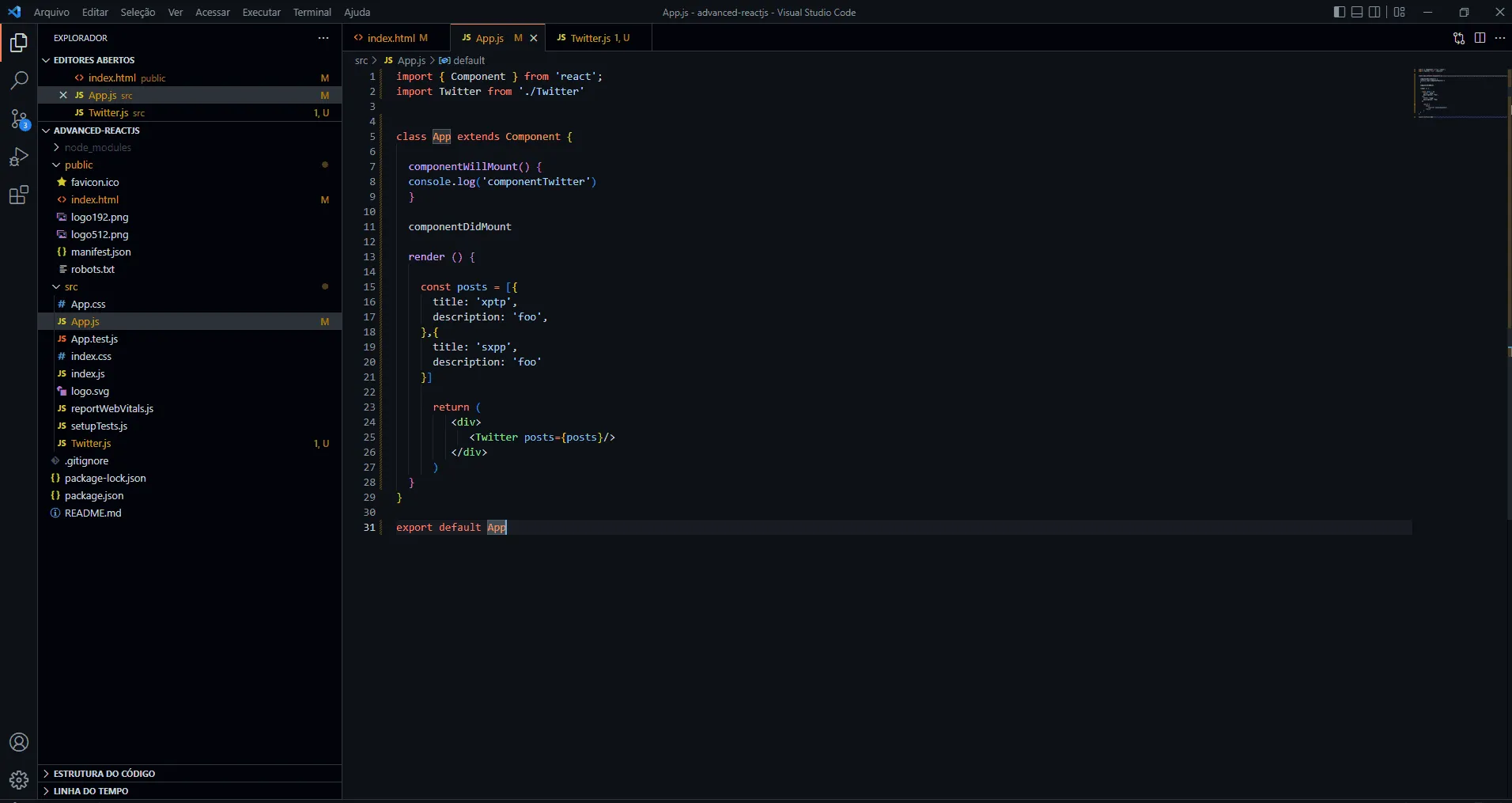Expand the node_modules folder
The width and height of the screenshot is (1512, 803).
tap(190, 148)
